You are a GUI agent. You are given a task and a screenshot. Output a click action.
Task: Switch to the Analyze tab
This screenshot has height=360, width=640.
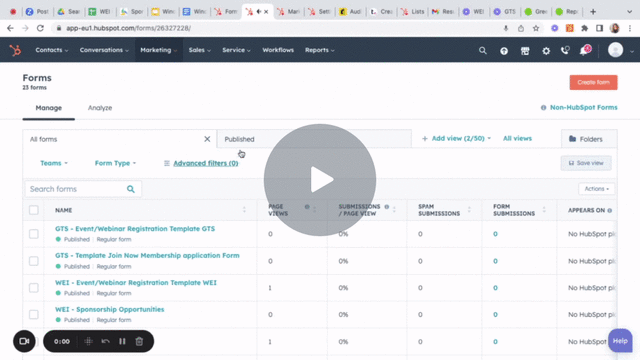point(100,108)
